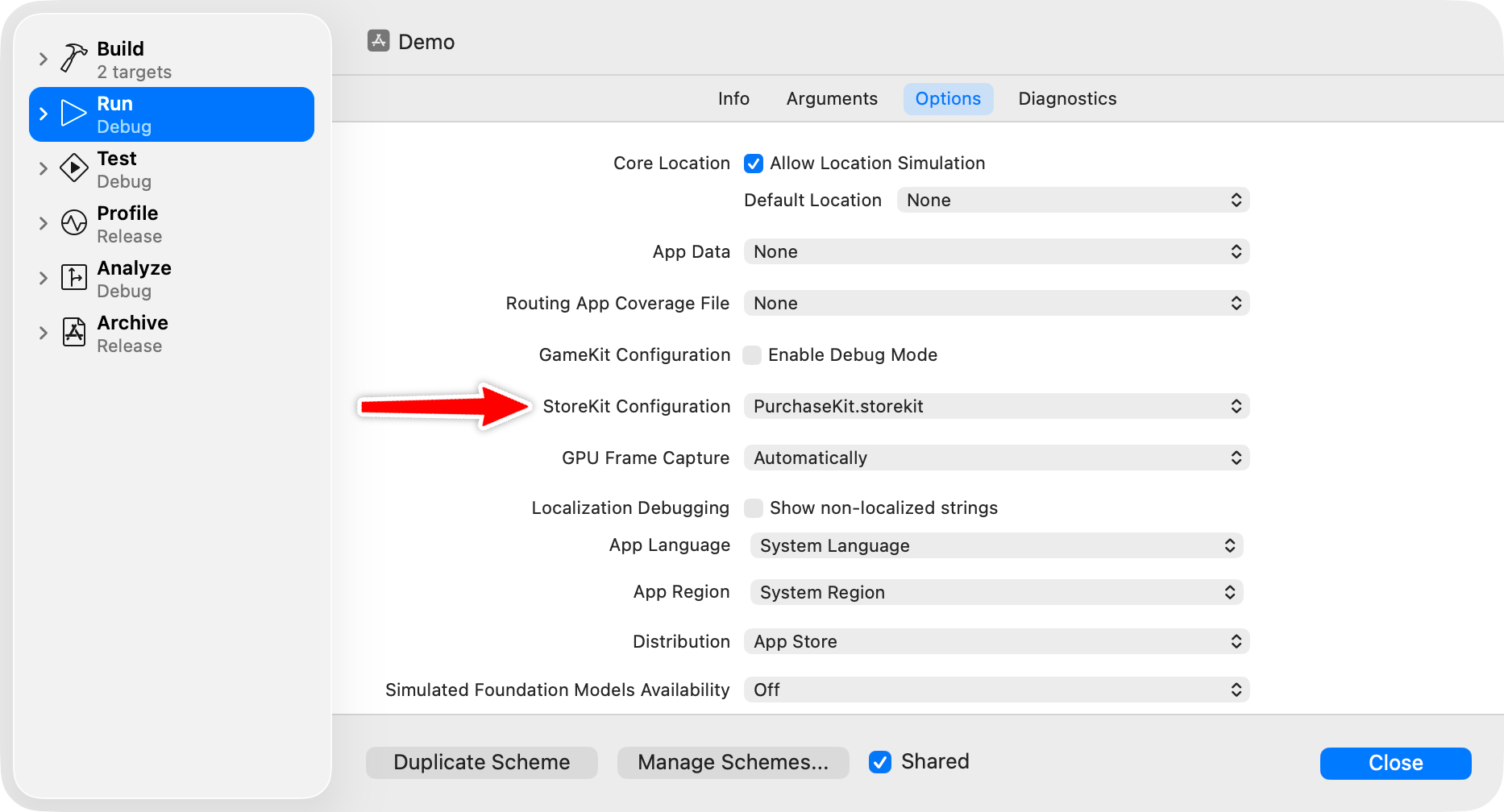Disable Allow Location Simulation
The image size is (1504, 812).
pos(752,163)
